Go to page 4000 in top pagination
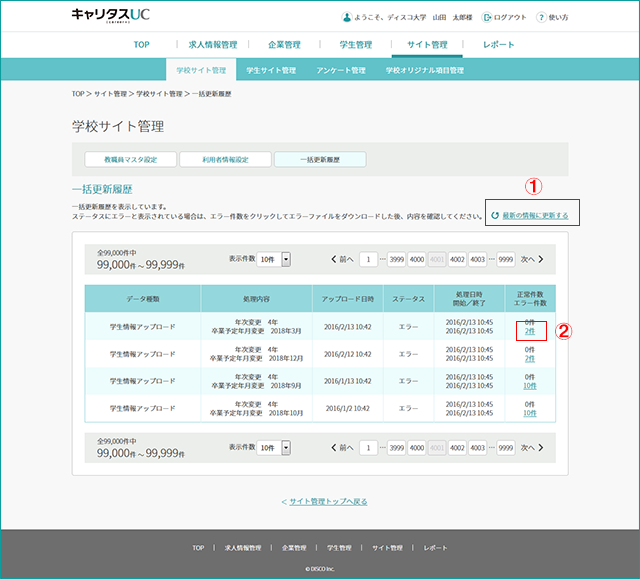640x579 pixels. pyautogui.click(x=417, y=259)
